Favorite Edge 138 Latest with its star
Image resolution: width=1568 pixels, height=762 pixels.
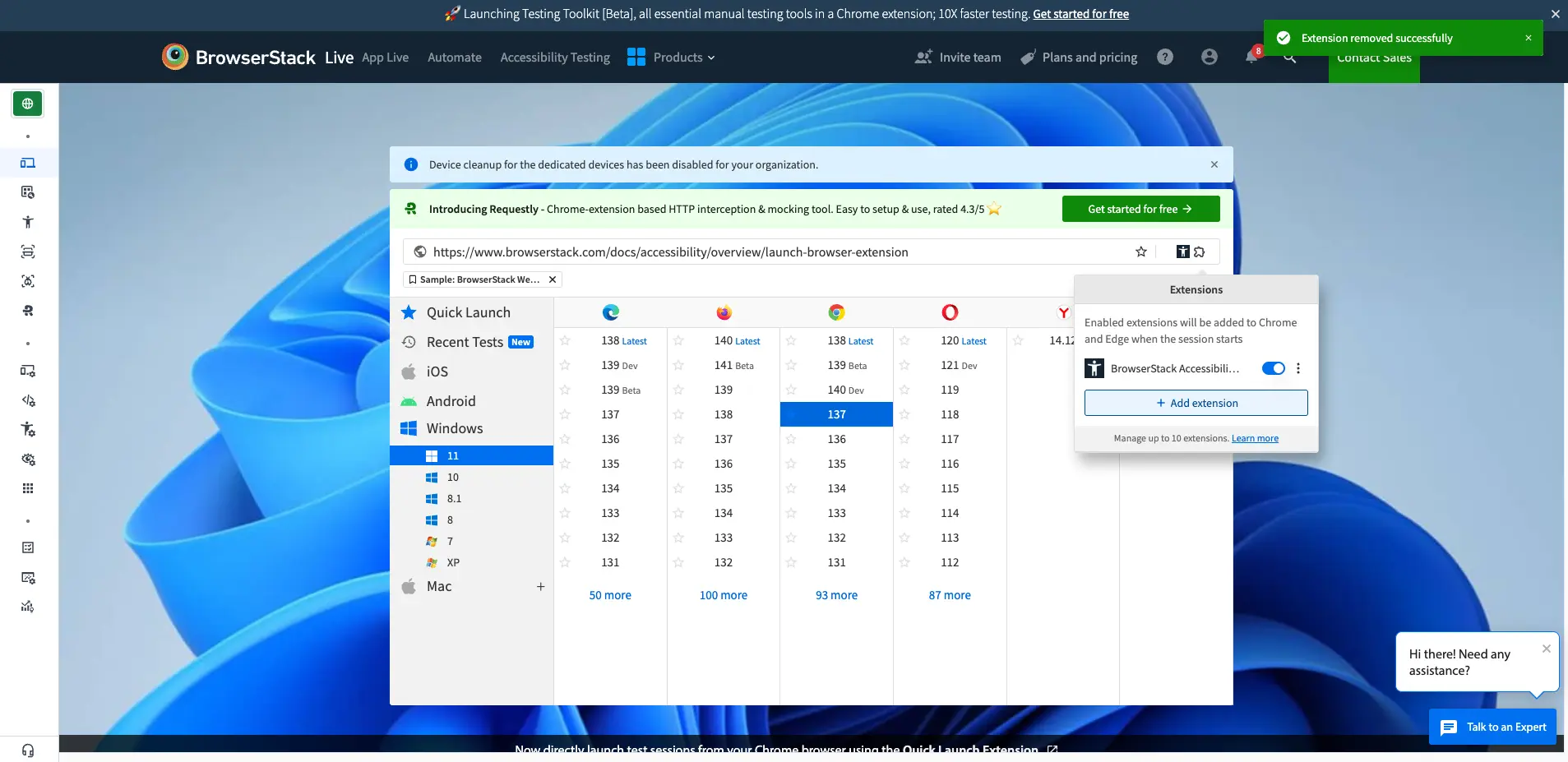pos(565,340)
